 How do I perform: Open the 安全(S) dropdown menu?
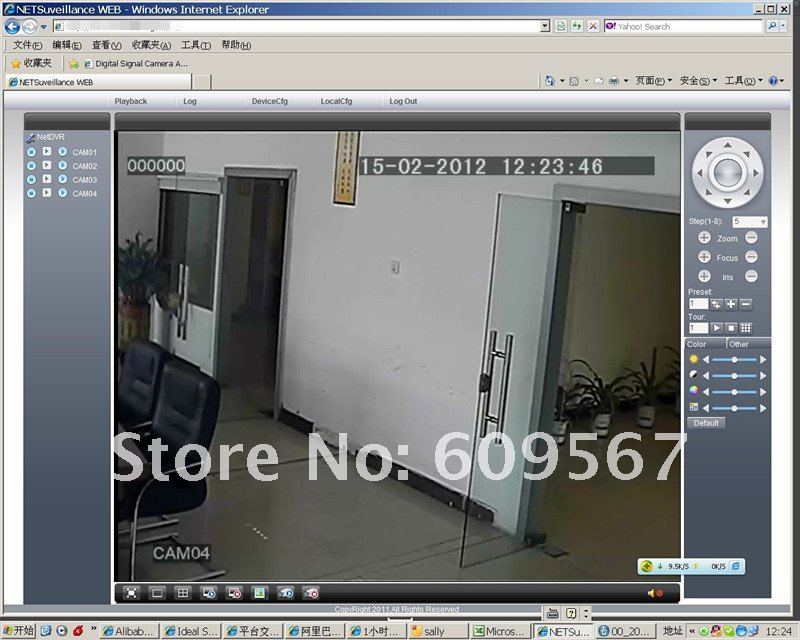click(698, 81)
